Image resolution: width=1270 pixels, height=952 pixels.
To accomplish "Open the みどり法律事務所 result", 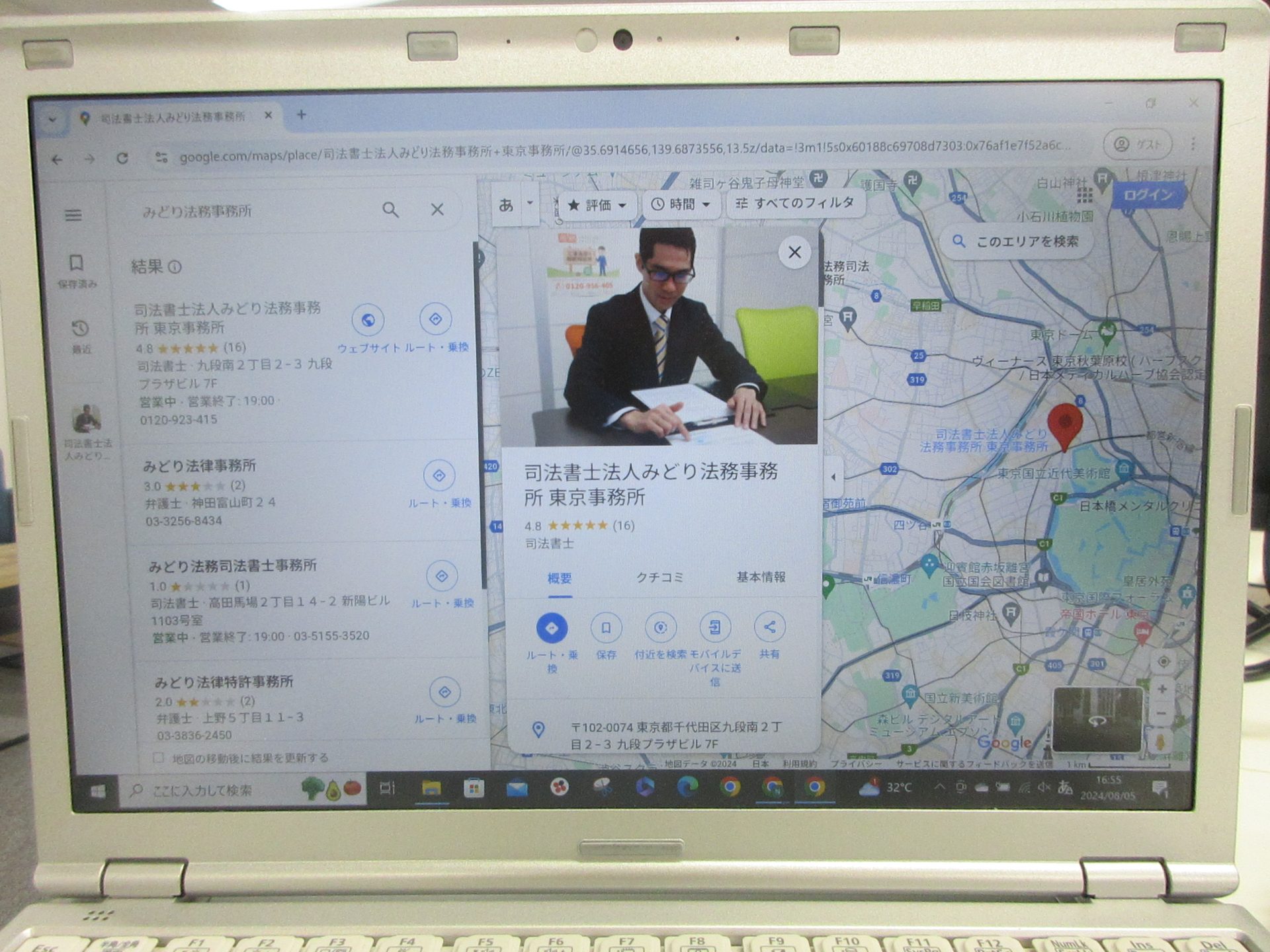I will coord(200,466).
